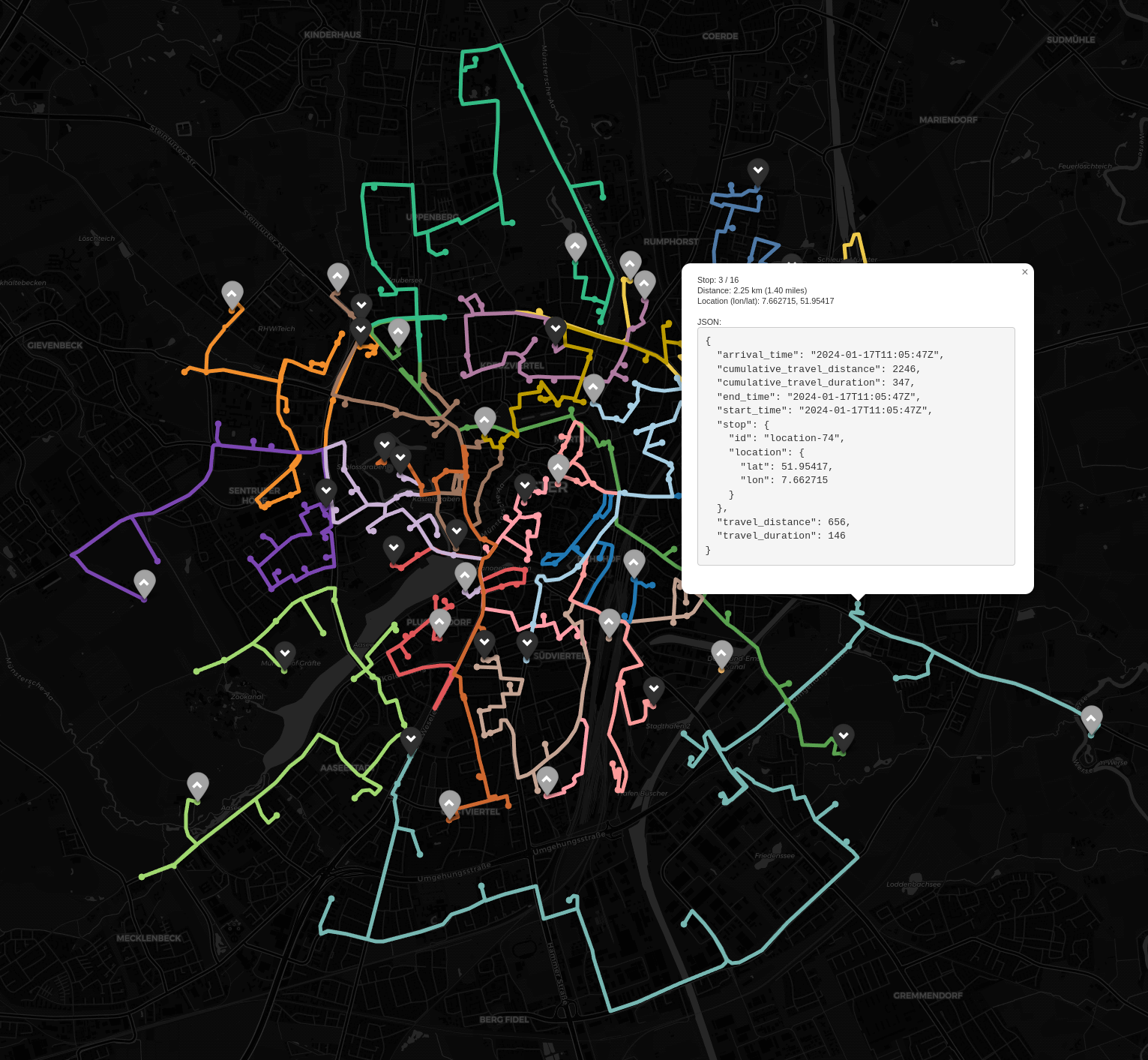Expand the dark chevron marker near Schlossgraben
The image size is (1148, 1060).
[x=385, y=444]
